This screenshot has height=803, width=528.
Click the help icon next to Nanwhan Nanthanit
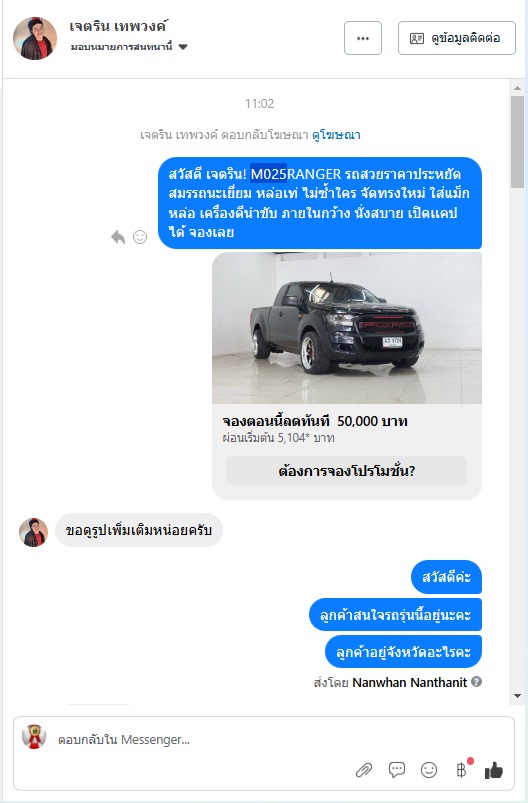(x=476, y=682)
